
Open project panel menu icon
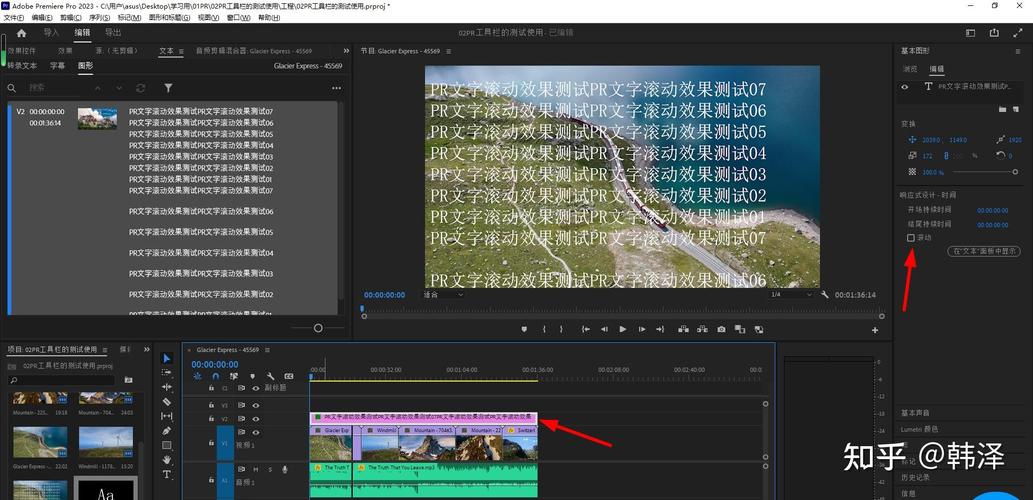(103, 349)
